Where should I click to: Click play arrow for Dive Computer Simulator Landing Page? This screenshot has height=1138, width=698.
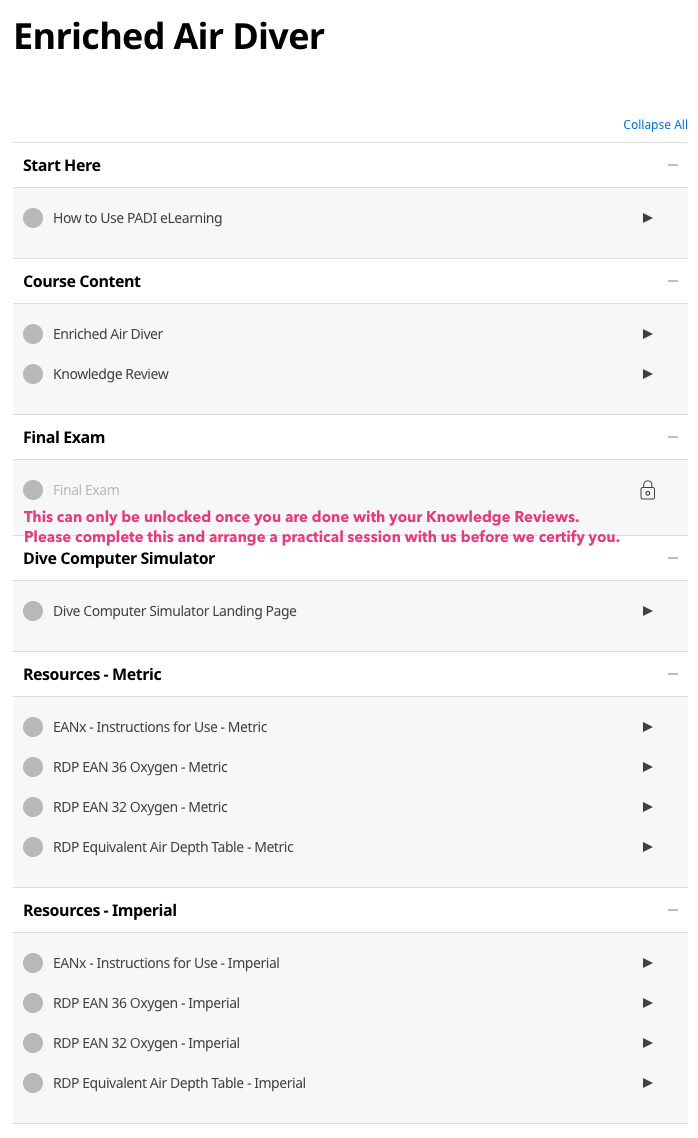pos(647,611)
